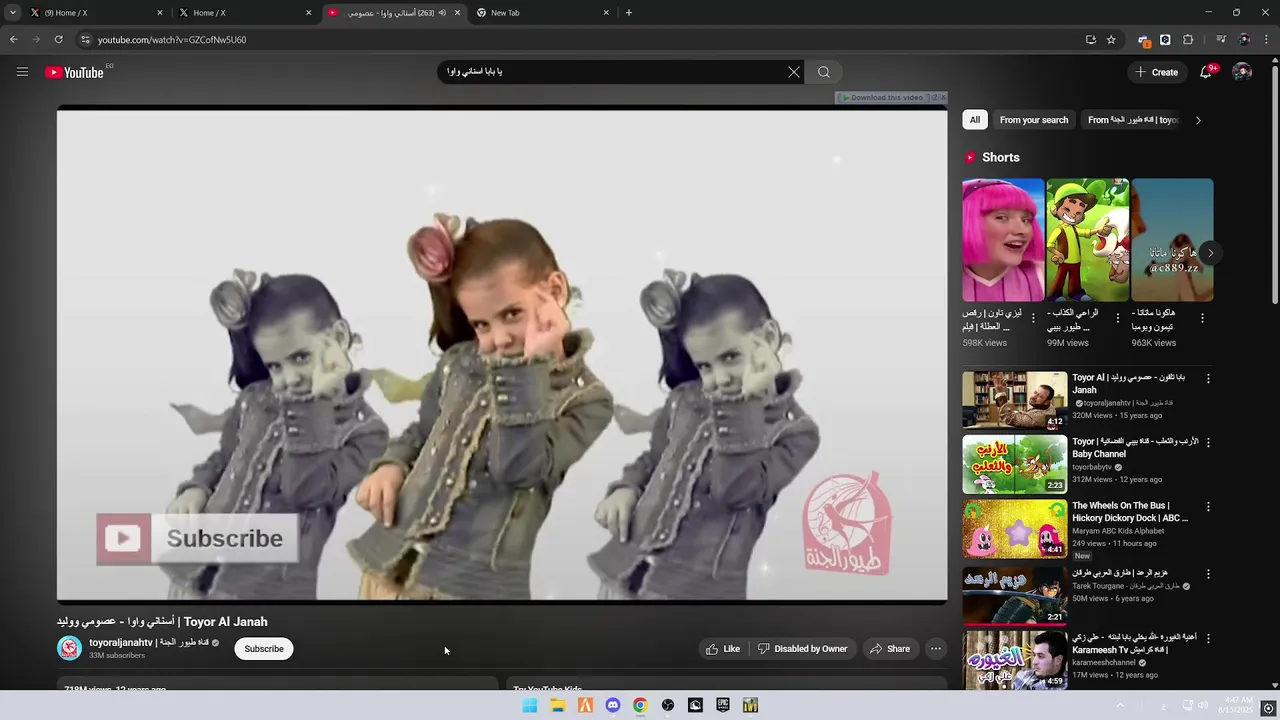Switch to the 'New Tab' tab
The image size is (1280, 720).
click(540, 13)
